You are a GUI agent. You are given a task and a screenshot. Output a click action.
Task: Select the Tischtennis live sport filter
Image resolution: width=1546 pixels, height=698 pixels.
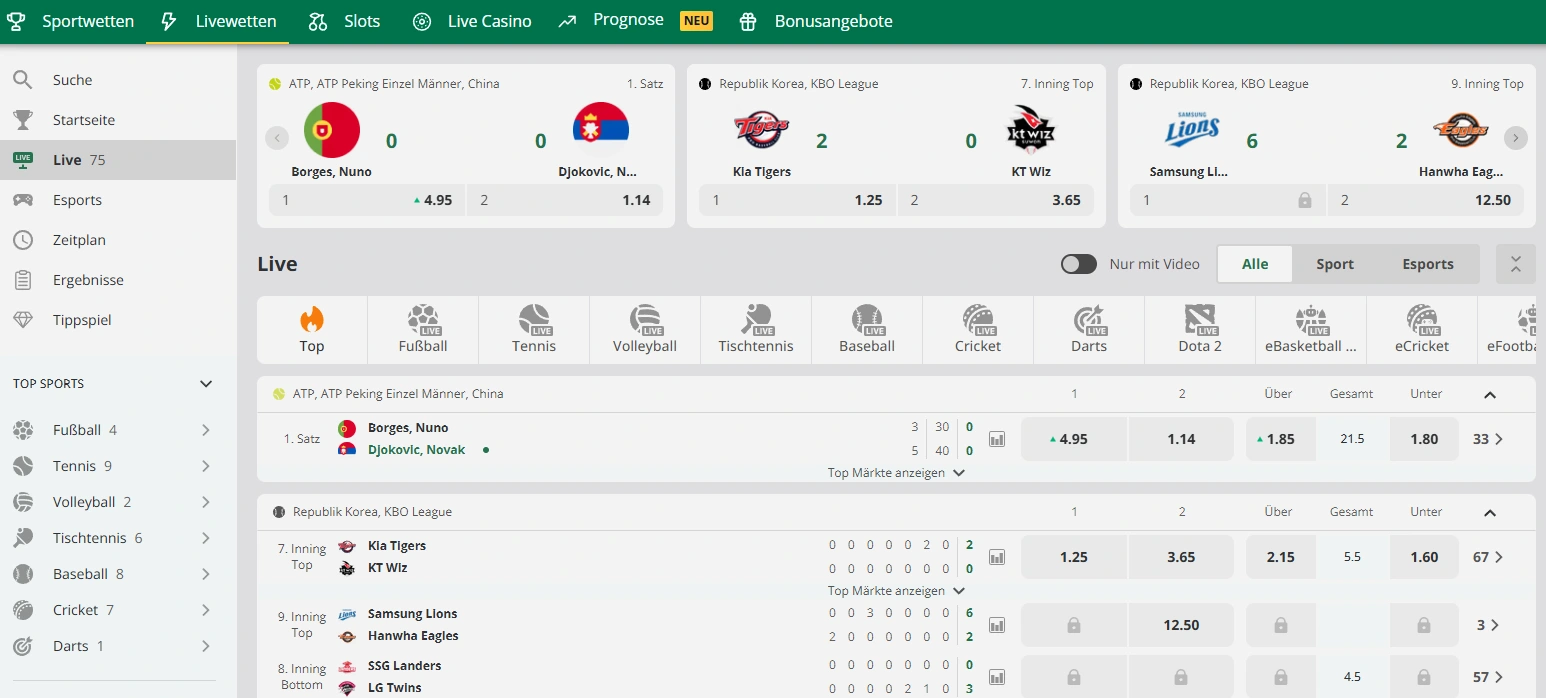coord(756,330)
